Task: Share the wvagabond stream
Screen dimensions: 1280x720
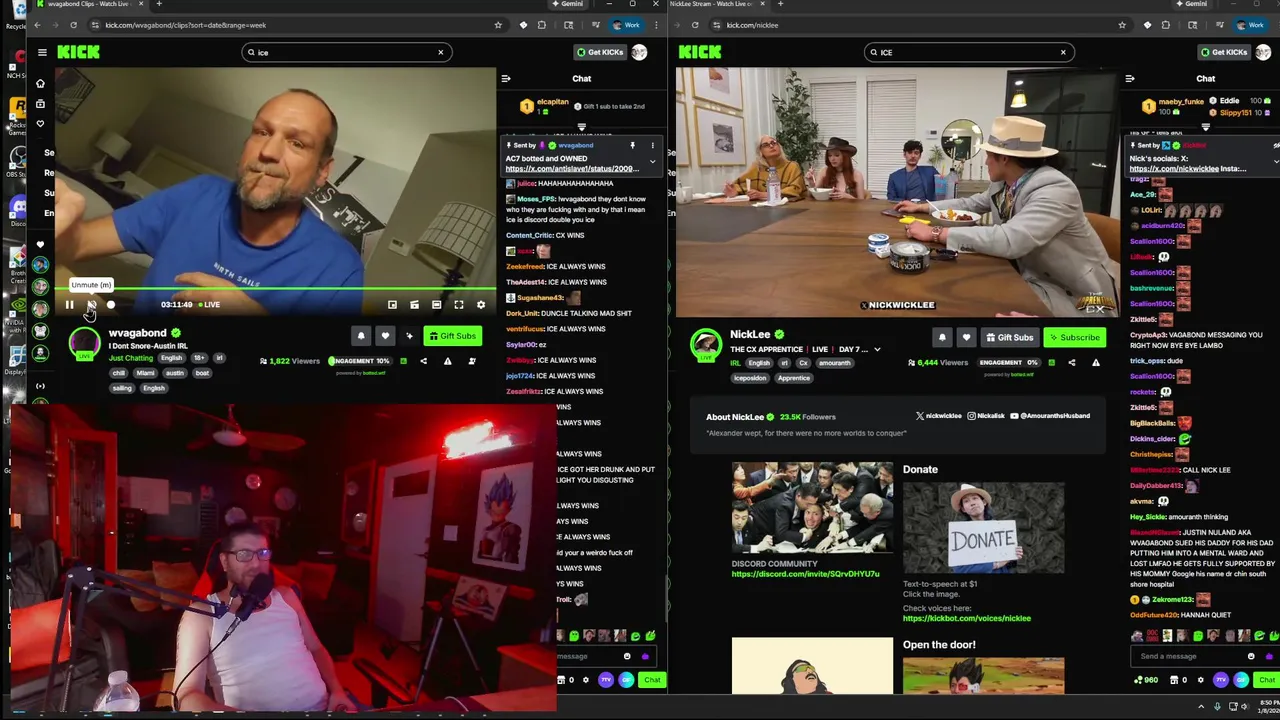Action: pyautogui.click(x=423, y=361)
